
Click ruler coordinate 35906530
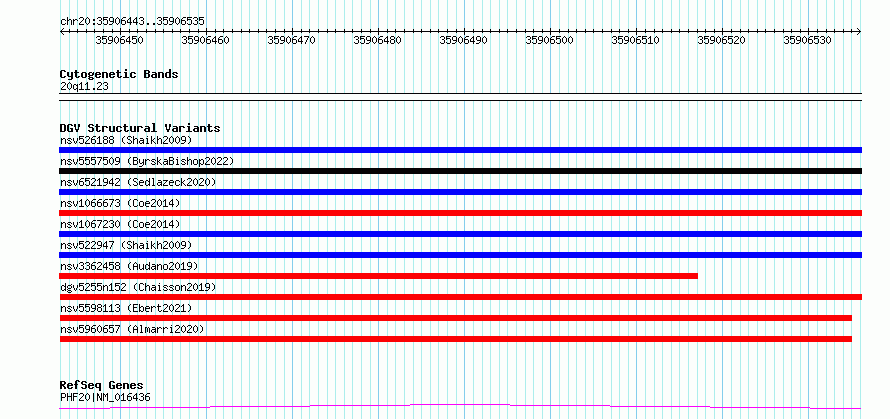[808, 40]
